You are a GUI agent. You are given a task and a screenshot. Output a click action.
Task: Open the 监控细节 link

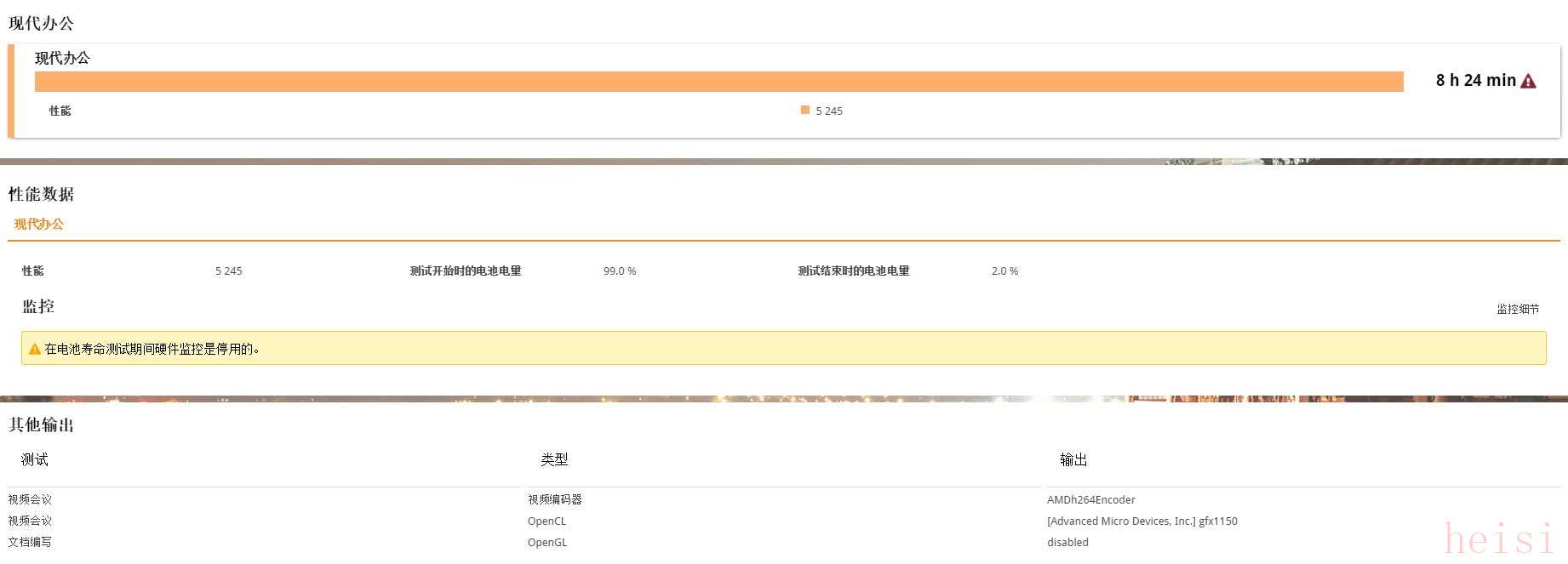(x=1517, y=309)
